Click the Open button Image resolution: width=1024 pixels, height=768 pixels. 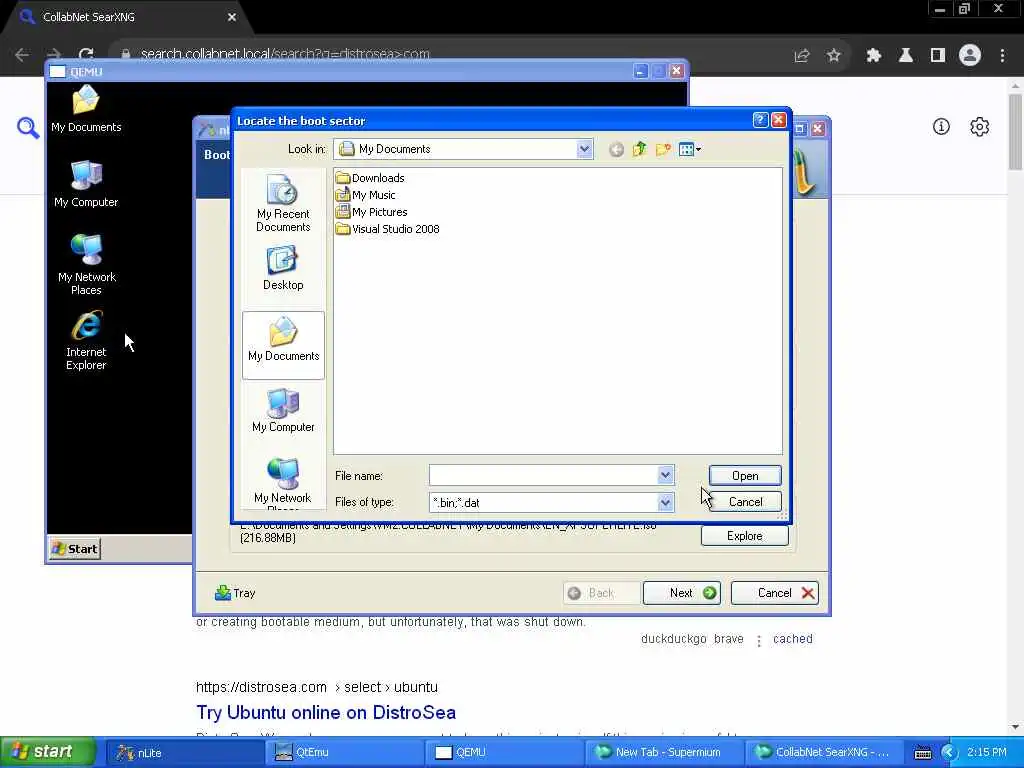point(744,475)
